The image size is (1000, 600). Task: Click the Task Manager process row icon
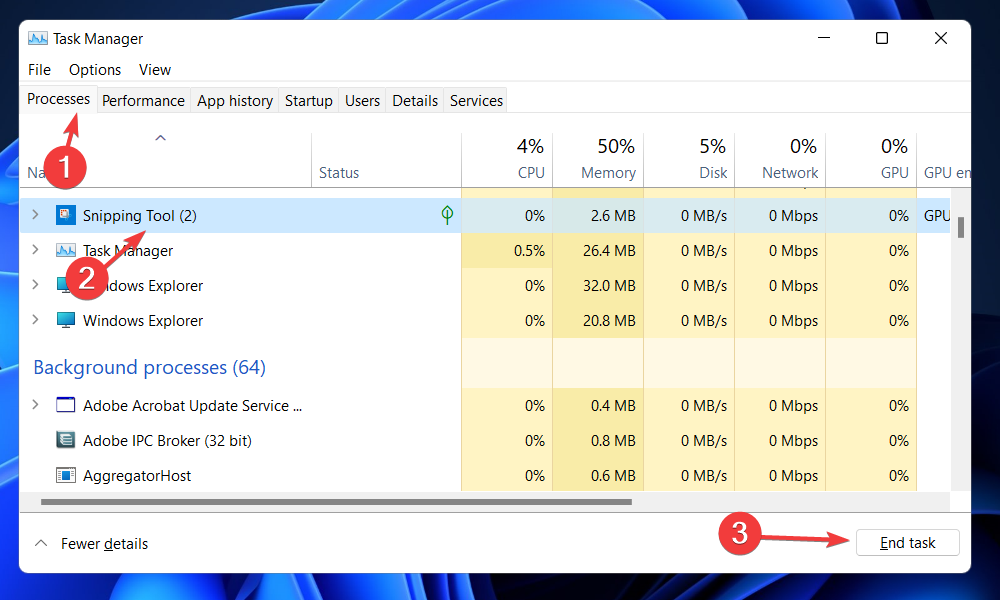66,251
